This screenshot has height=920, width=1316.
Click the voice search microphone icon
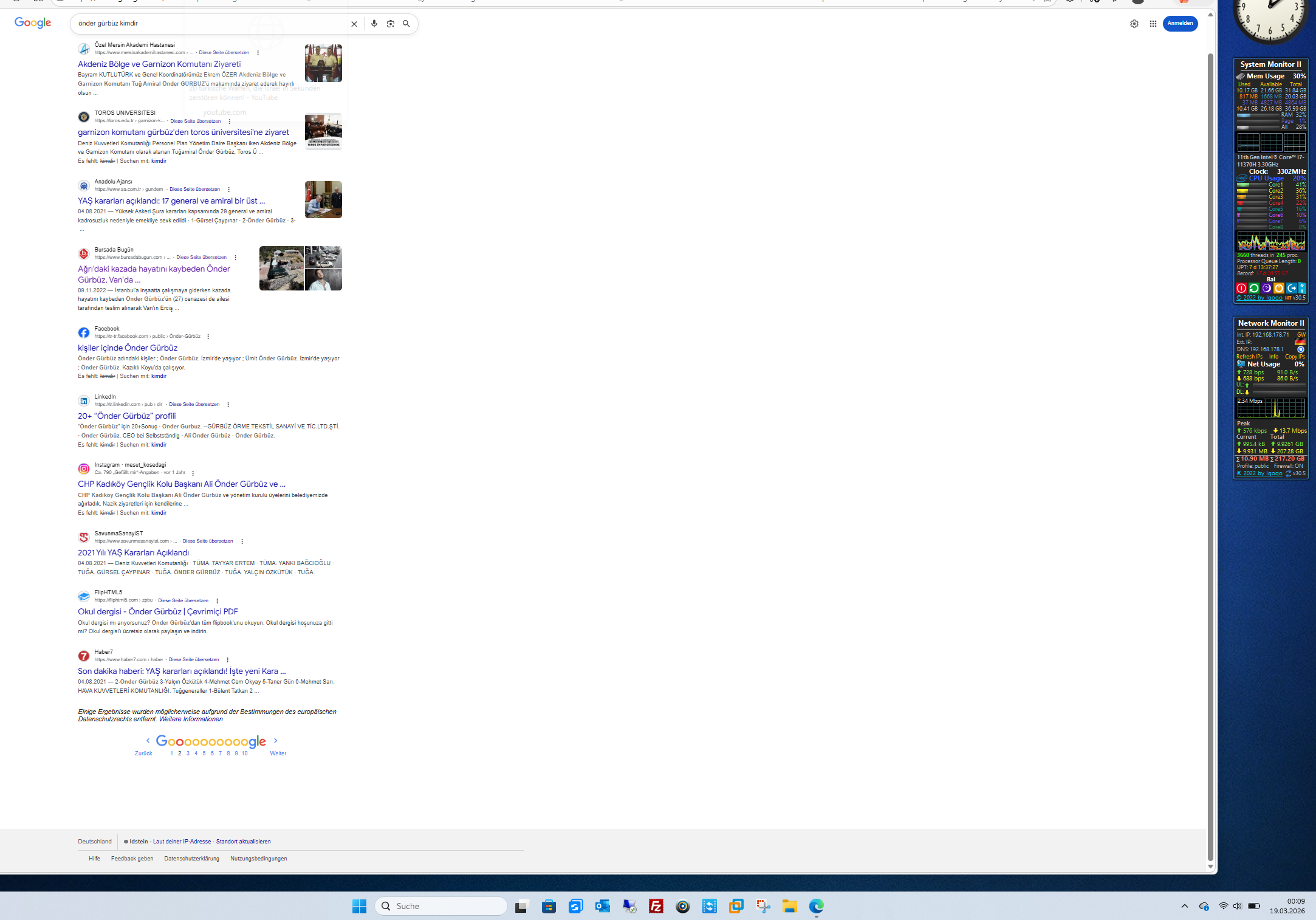tap(374, 24)
